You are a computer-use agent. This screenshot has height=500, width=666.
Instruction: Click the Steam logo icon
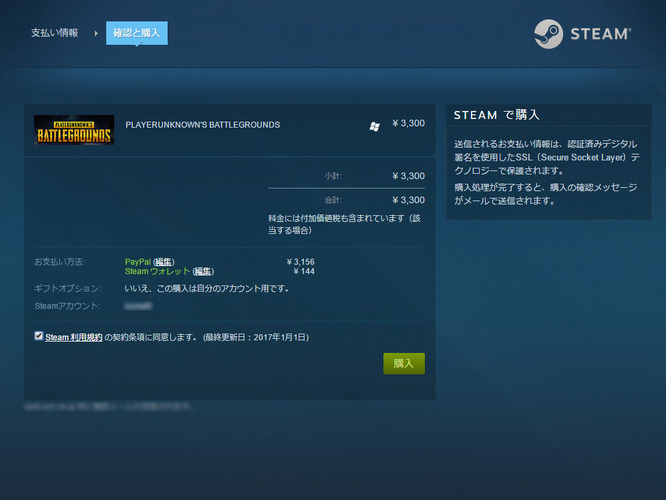coord(548,34)
